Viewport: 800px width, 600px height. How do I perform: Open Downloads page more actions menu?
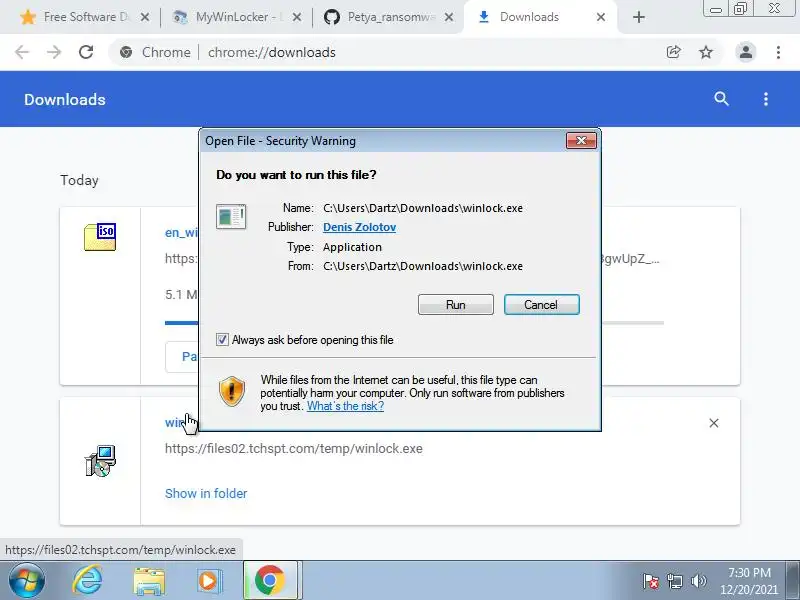click(766, 99)
